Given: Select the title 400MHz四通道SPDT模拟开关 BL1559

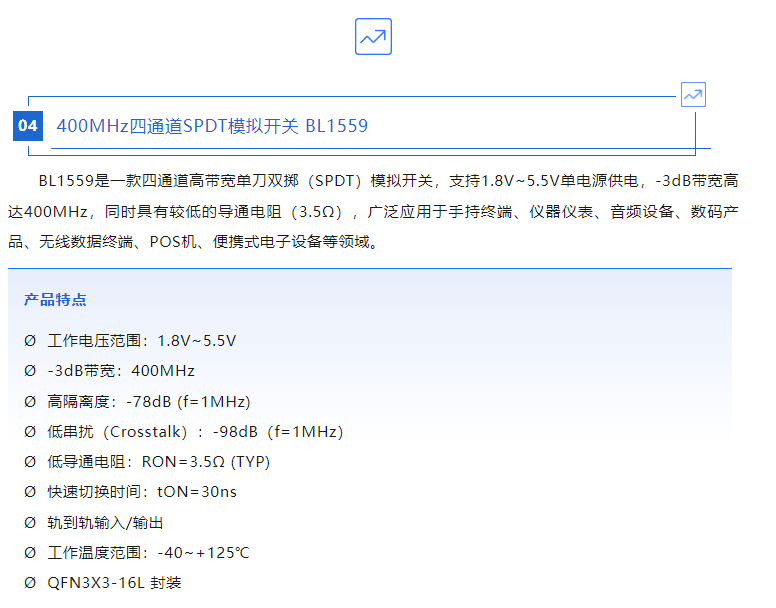Looking at the screenshot, I should tap(212, 126).
